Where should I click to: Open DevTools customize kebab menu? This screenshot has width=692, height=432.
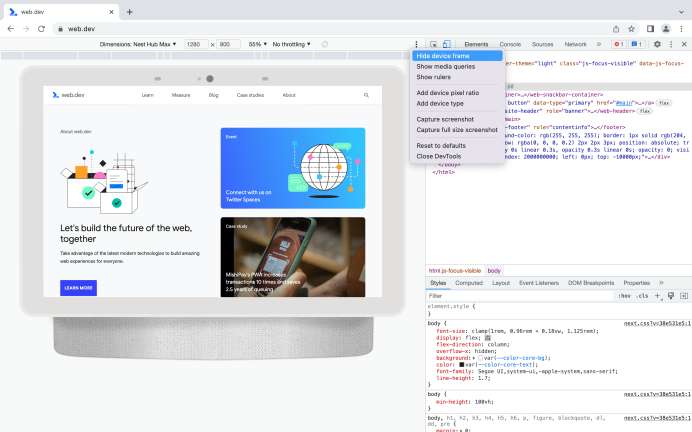coord(671,44)
